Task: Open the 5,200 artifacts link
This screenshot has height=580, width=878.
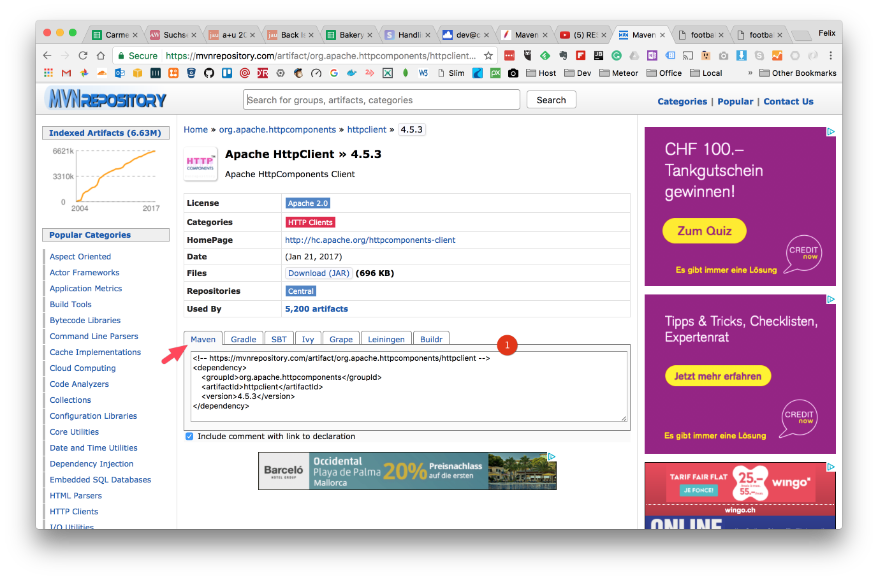Action: (316, 309)
